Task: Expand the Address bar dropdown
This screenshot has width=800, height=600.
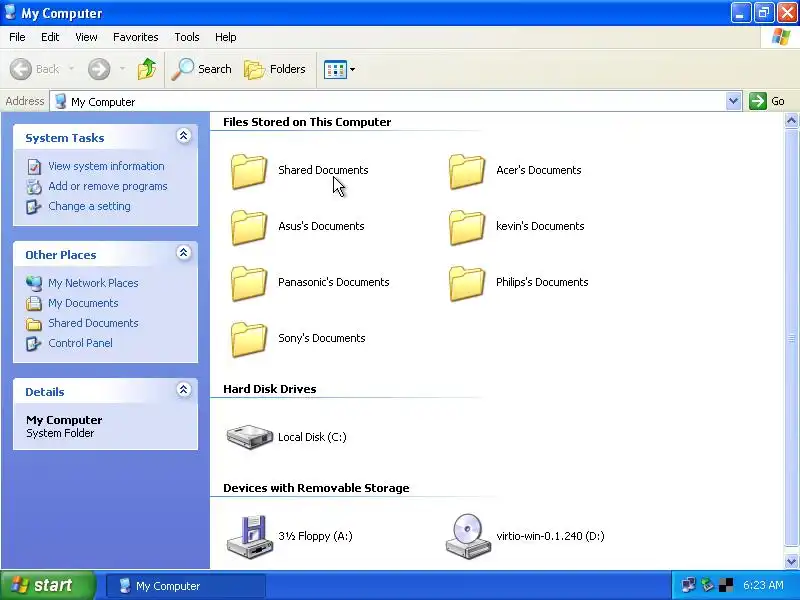Action: tap(733, 101)
